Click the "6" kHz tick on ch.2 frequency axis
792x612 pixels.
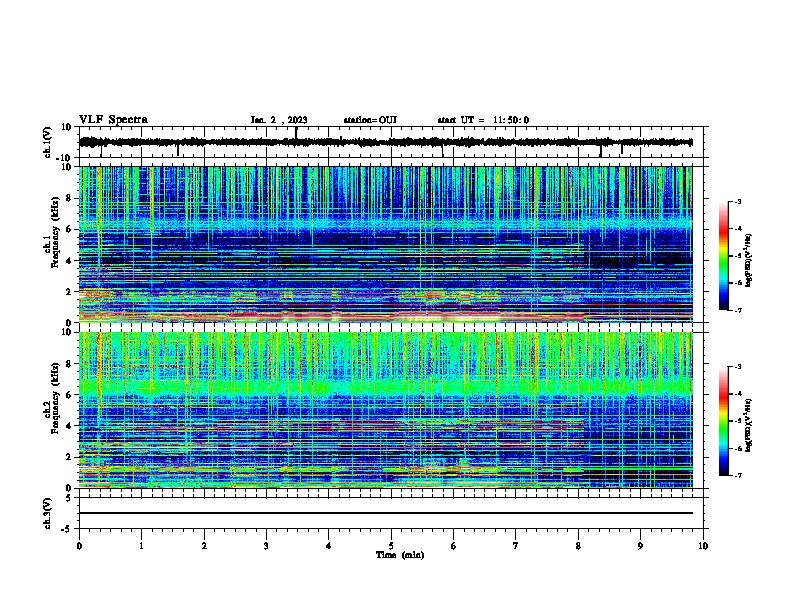coord(69,395)
